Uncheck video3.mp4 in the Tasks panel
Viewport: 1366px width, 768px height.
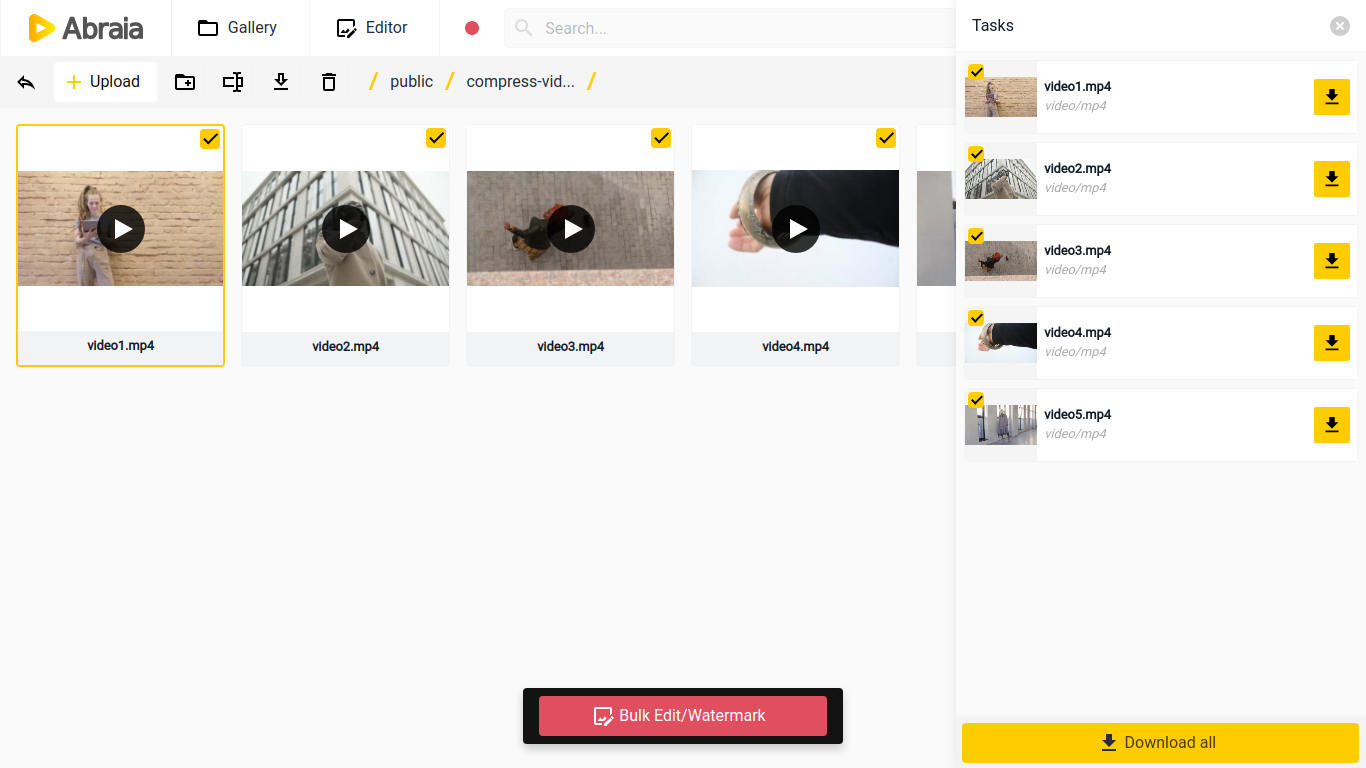point(975,236)
